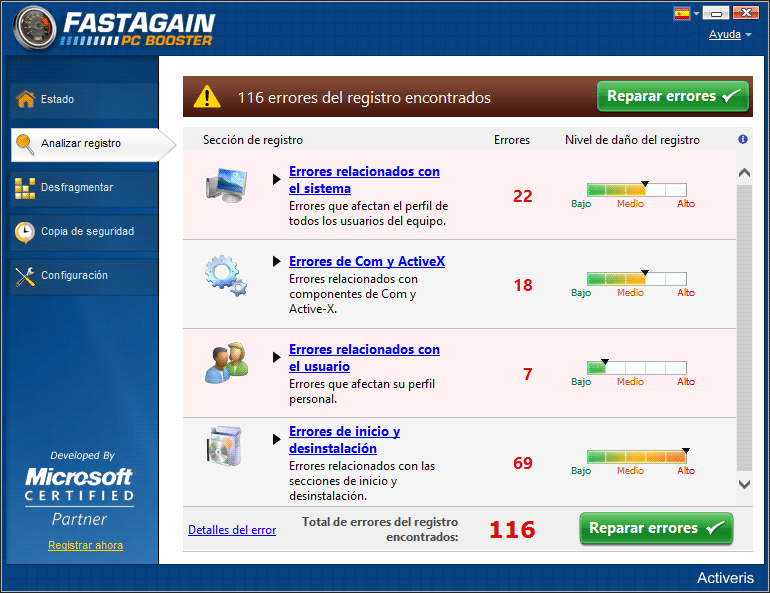Open Copia de seguridad section
The width and height of the screenshot is (770, 593).
84,232
